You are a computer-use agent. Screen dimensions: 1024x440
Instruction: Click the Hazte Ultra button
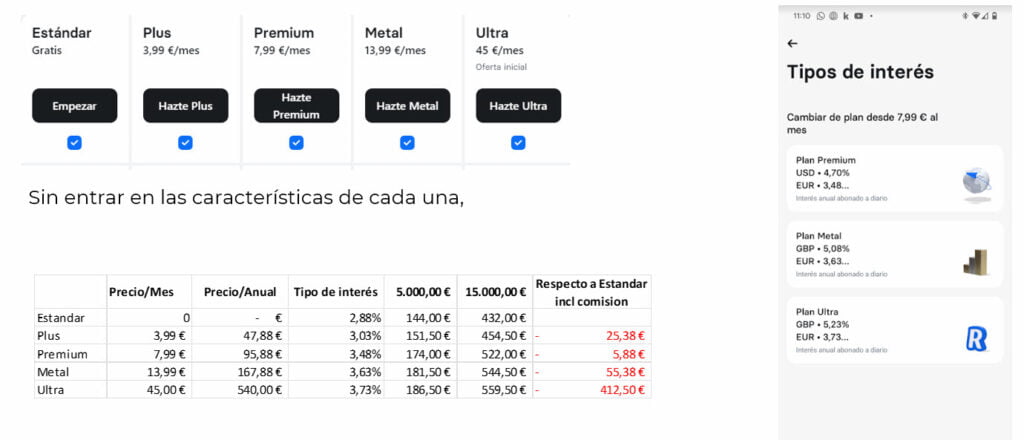[519, 106]
